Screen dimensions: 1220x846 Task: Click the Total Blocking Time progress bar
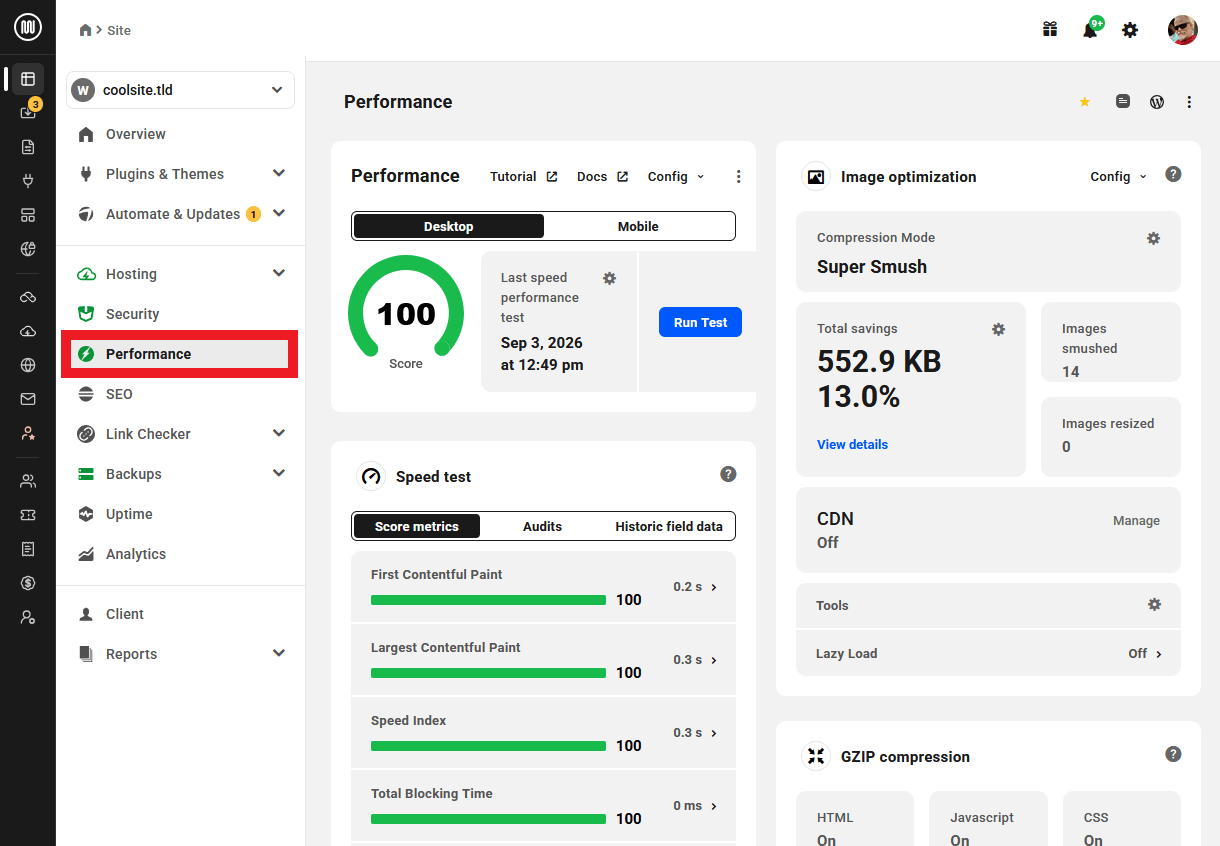click(x=488, y=819)
